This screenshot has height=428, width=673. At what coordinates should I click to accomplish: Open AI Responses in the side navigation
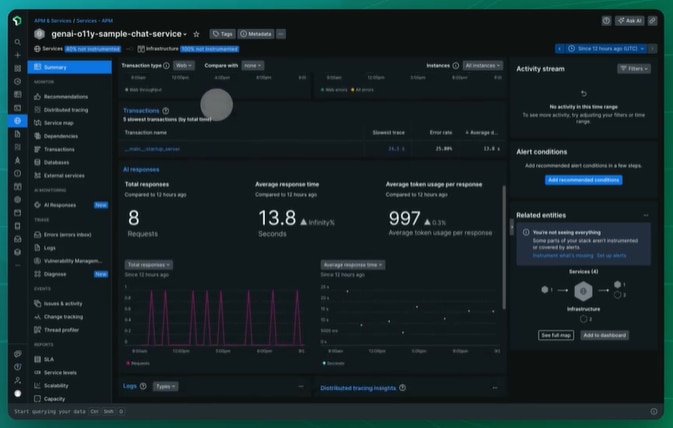click(60, 205)
